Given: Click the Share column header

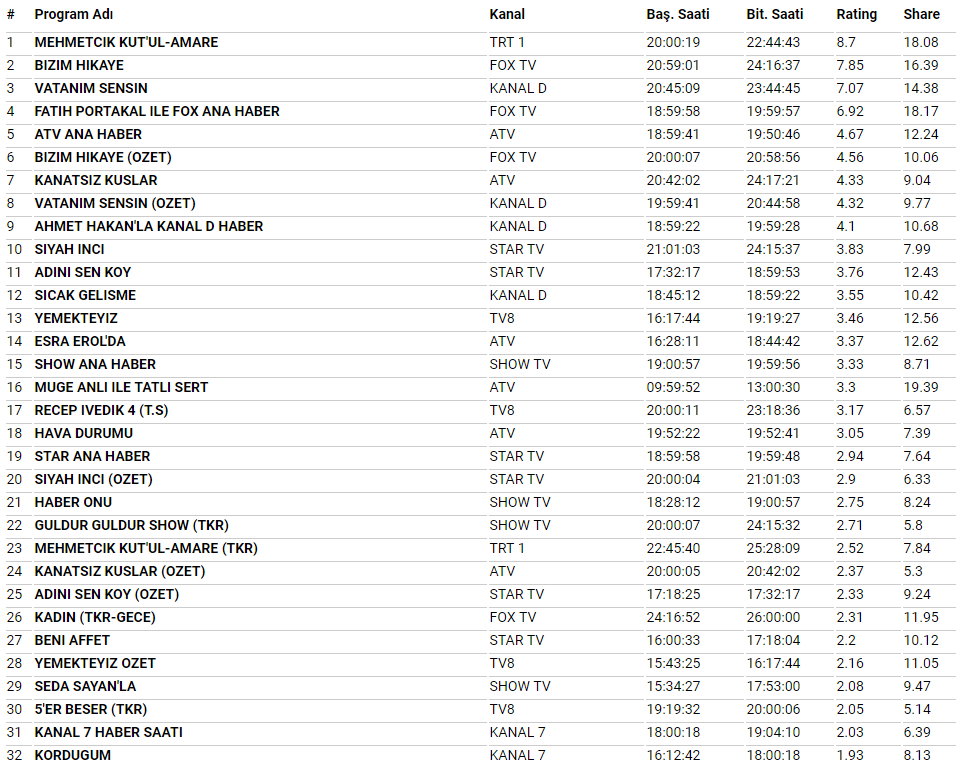Looking at the screenshot, I should (921, 14).
